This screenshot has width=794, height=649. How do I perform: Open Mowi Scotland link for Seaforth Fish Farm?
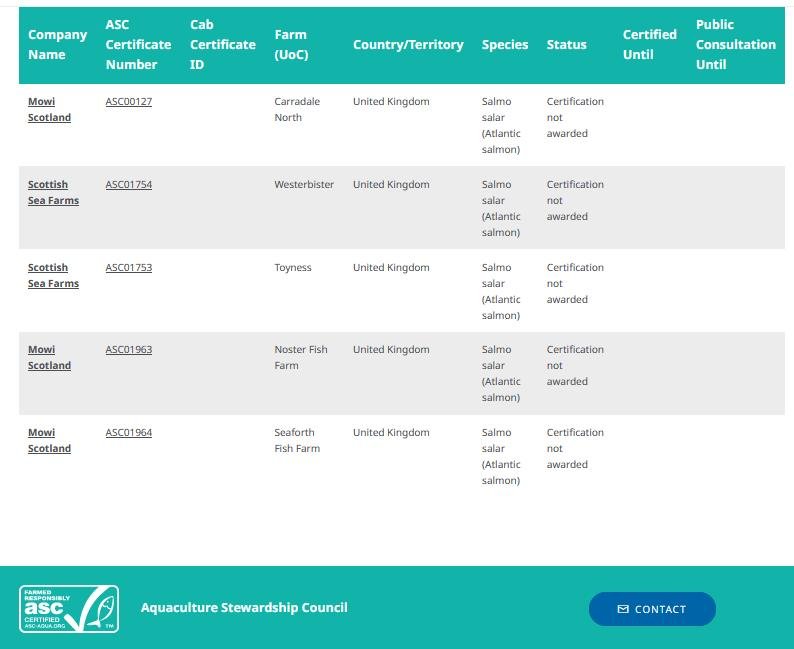point(49,441)
